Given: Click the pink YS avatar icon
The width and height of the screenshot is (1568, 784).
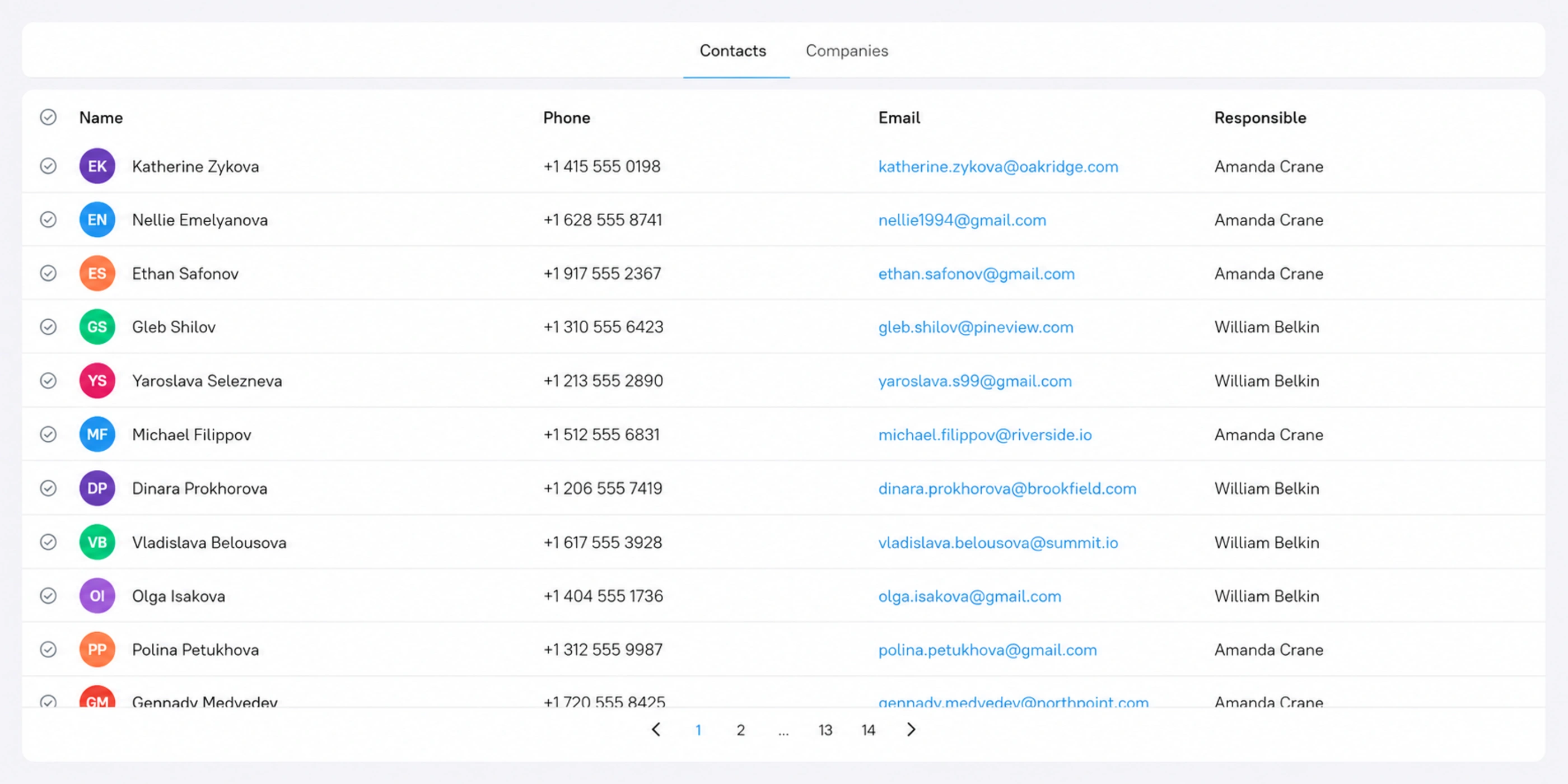Looking at the screenshot, I should pos(97,381).
